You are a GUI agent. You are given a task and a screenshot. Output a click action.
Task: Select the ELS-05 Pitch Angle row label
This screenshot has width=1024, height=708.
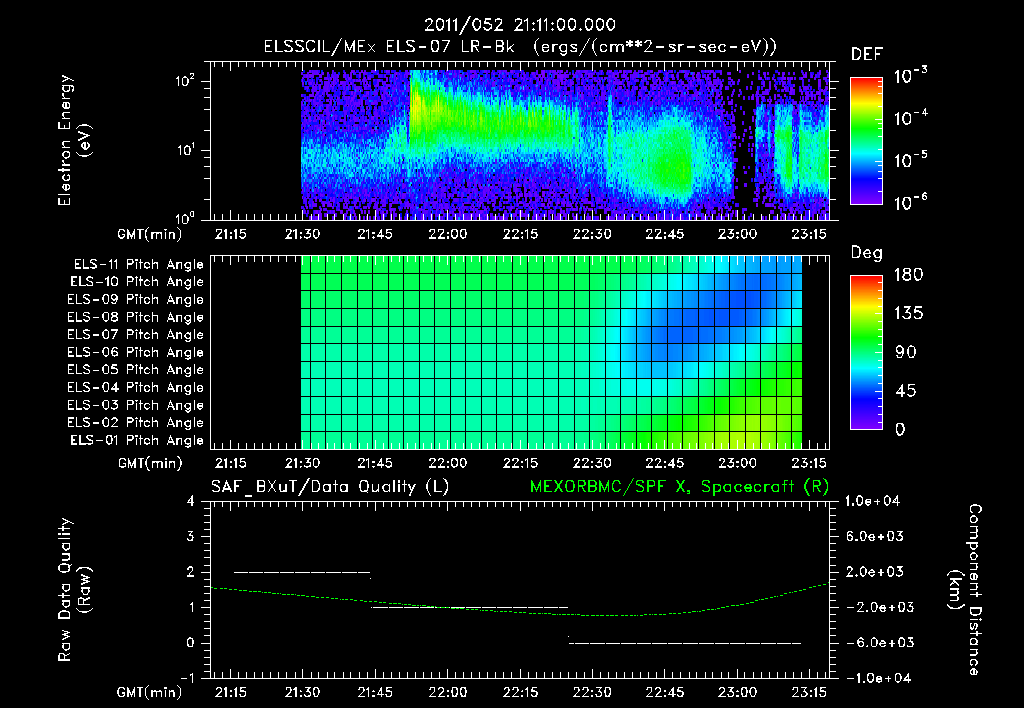(135, 370)
